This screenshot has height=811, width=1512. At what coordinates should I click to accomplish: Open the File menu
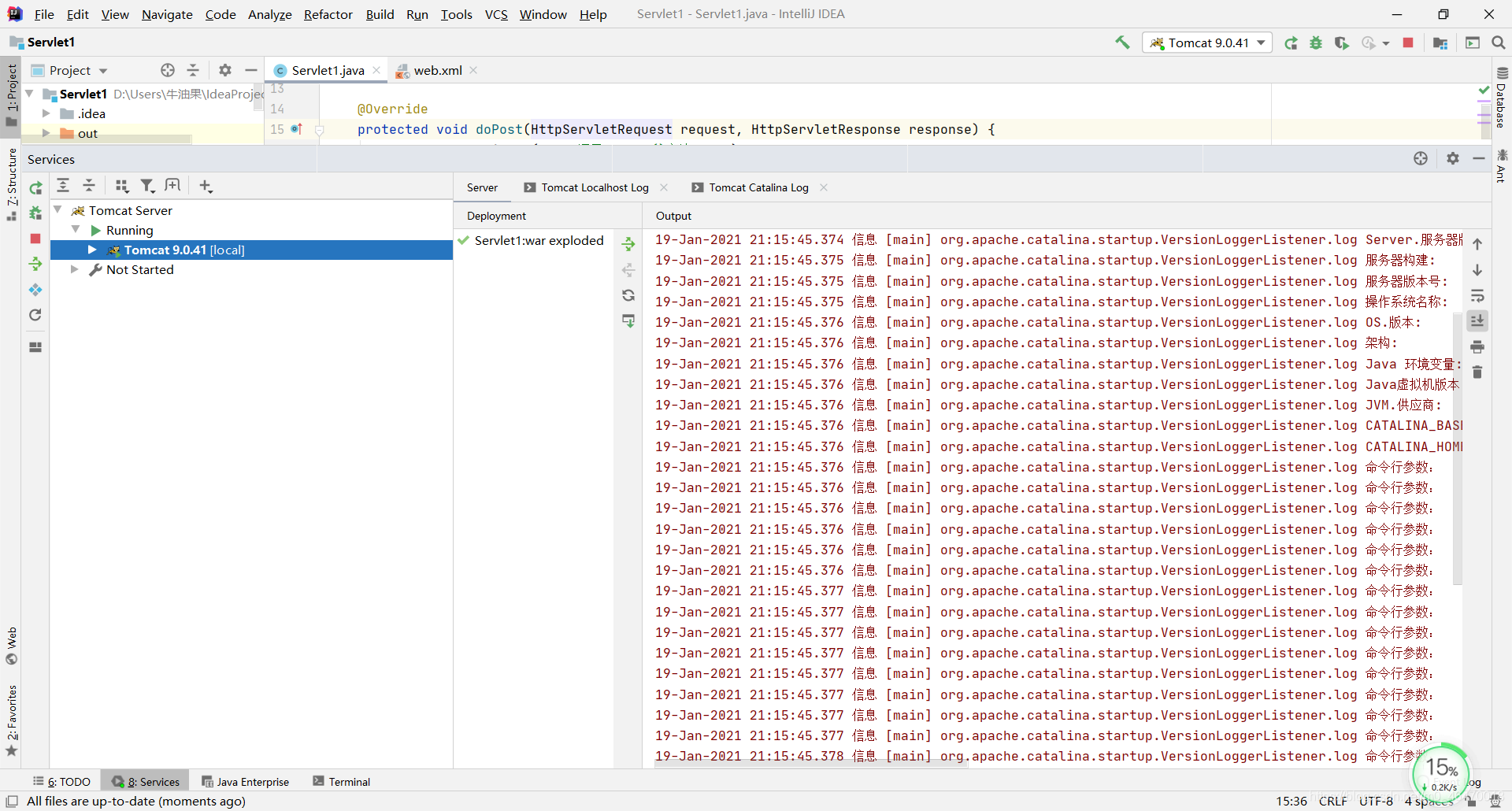[x=44, y=14]
